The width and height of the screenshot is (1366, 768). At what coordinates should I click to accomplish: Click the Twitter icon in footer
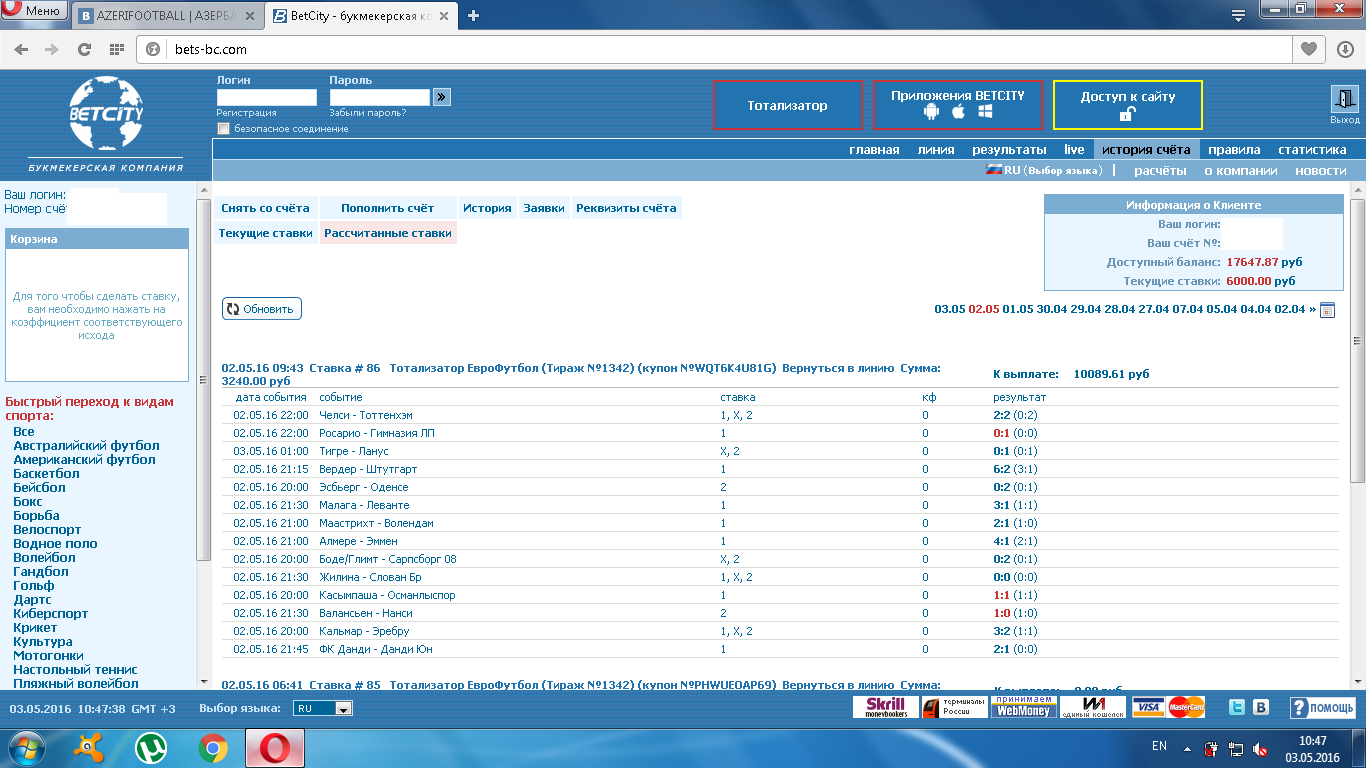click(1237, 707)
